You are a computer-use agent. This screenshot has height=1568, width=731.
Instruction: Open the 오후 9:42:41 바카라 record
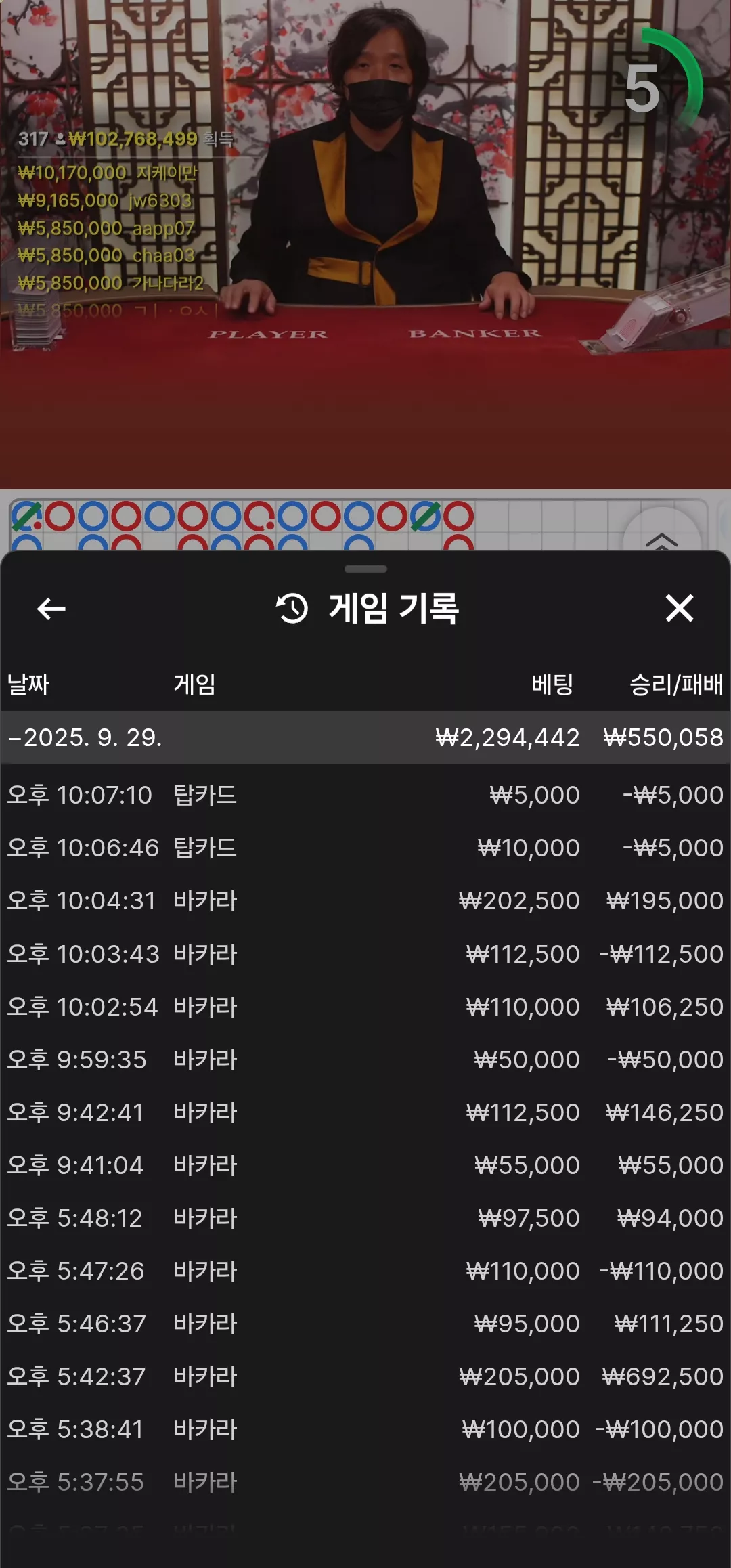365,1112
